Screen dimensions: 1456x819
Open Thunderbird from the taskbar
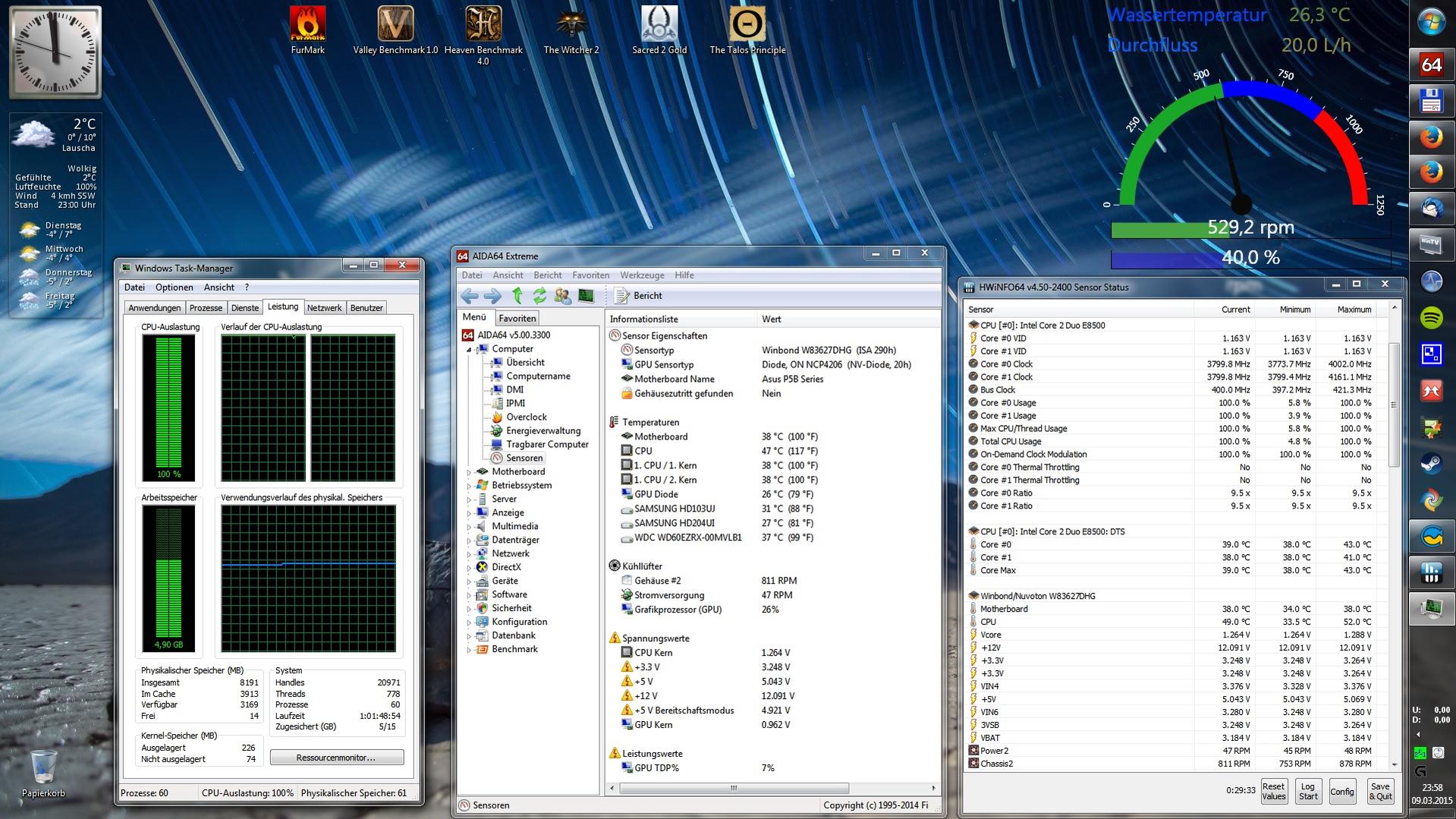pyautogui.click(x=1431, y=208)
